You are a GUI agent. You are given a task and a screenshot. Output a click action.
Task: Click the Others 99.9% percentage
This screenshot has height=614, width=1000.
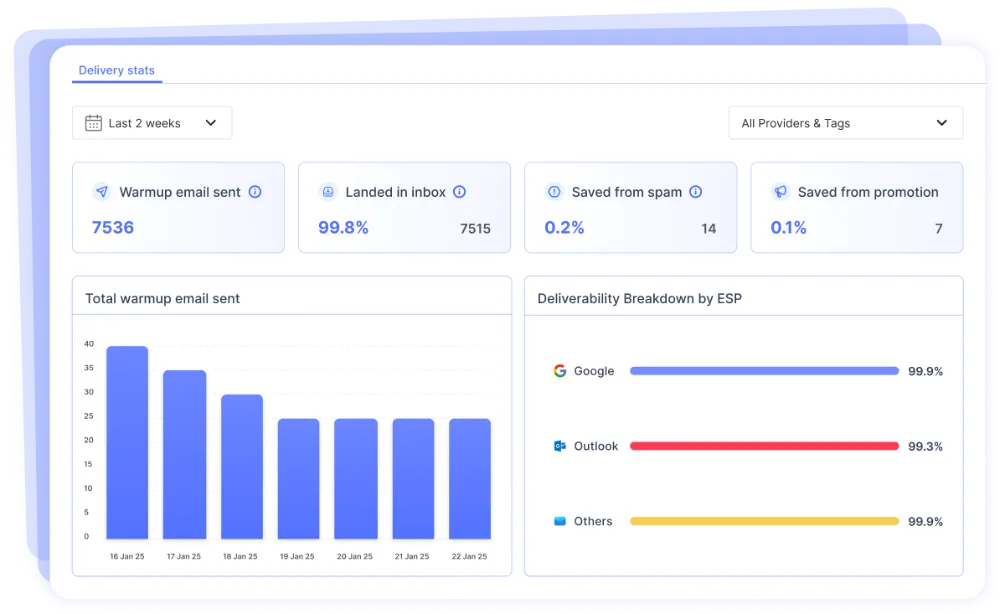925,522
